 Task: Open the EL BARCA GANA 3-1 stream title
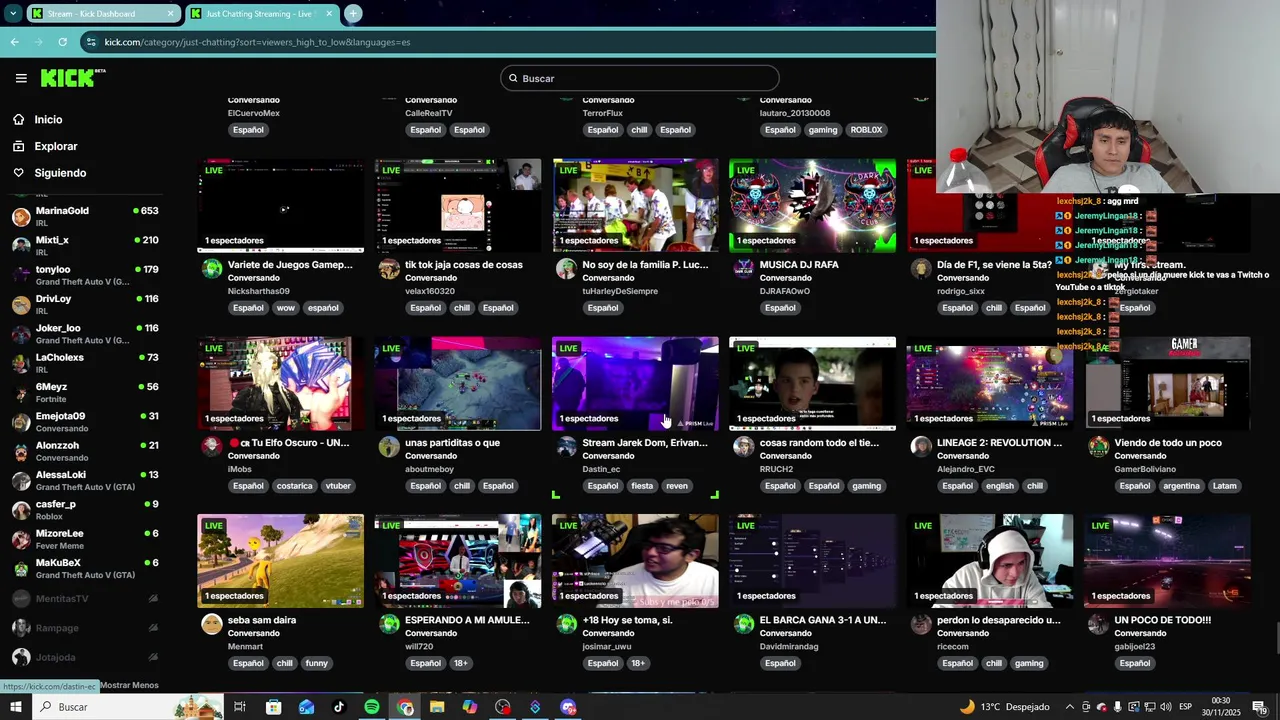tap(823, 620)
